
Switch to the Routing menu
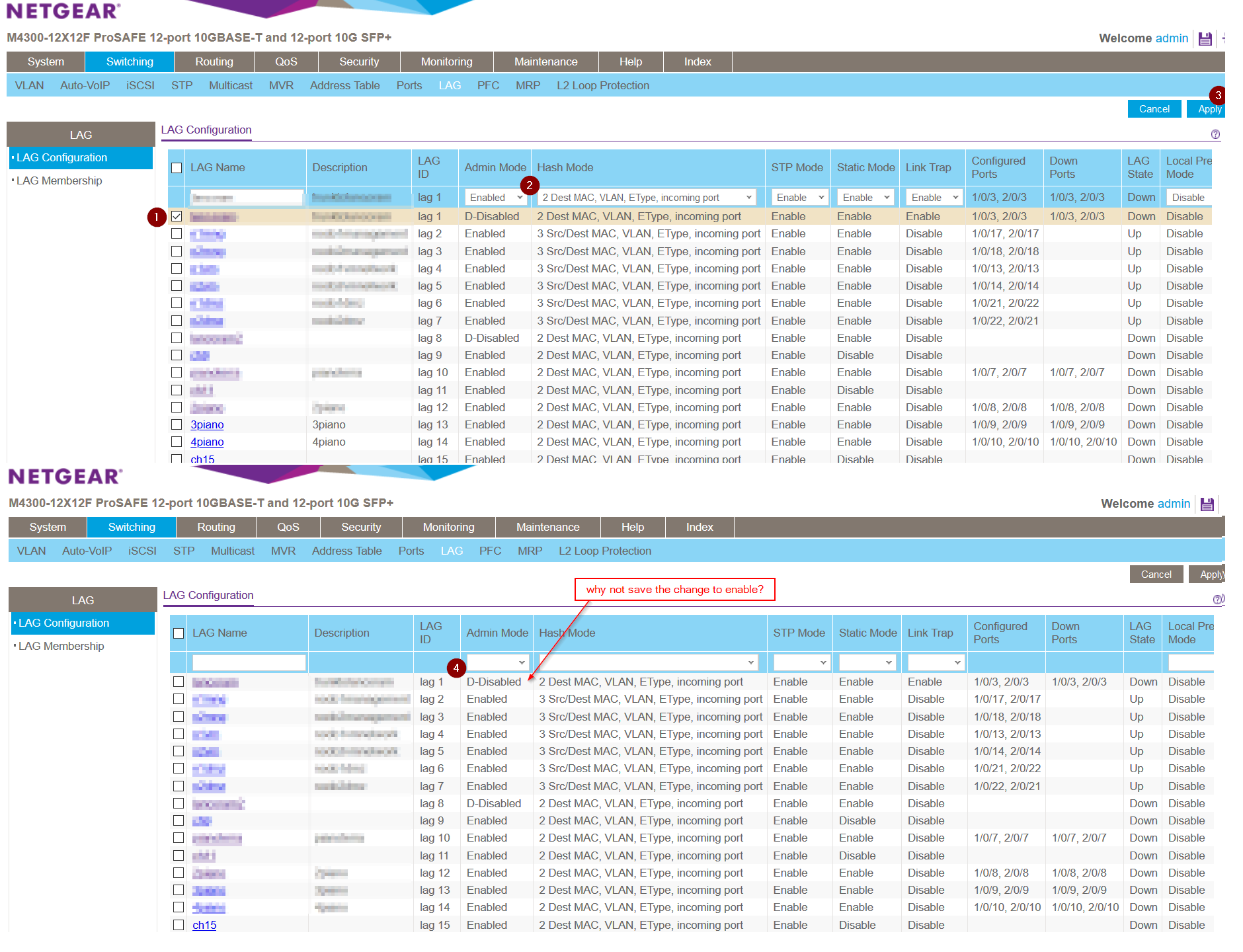[x=214, y=61]
